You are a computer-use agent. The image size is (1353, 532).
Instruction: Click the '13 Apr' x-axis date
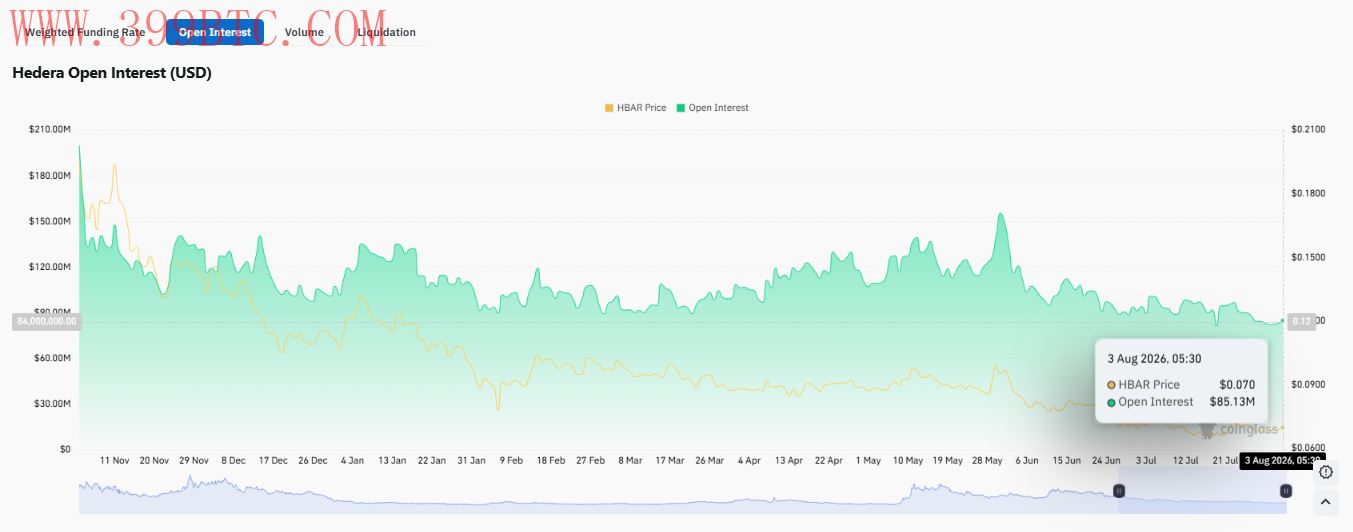pyautogui.click(x=788, y=461)
